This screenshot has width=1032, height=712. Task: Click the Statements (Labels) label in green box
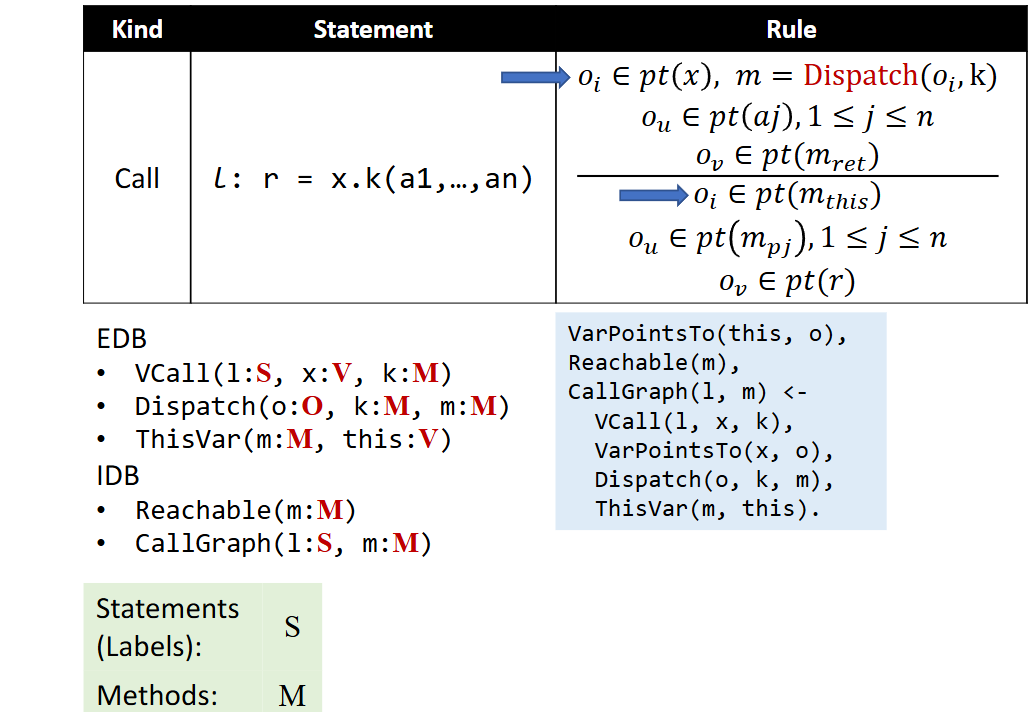pos(167,627)
